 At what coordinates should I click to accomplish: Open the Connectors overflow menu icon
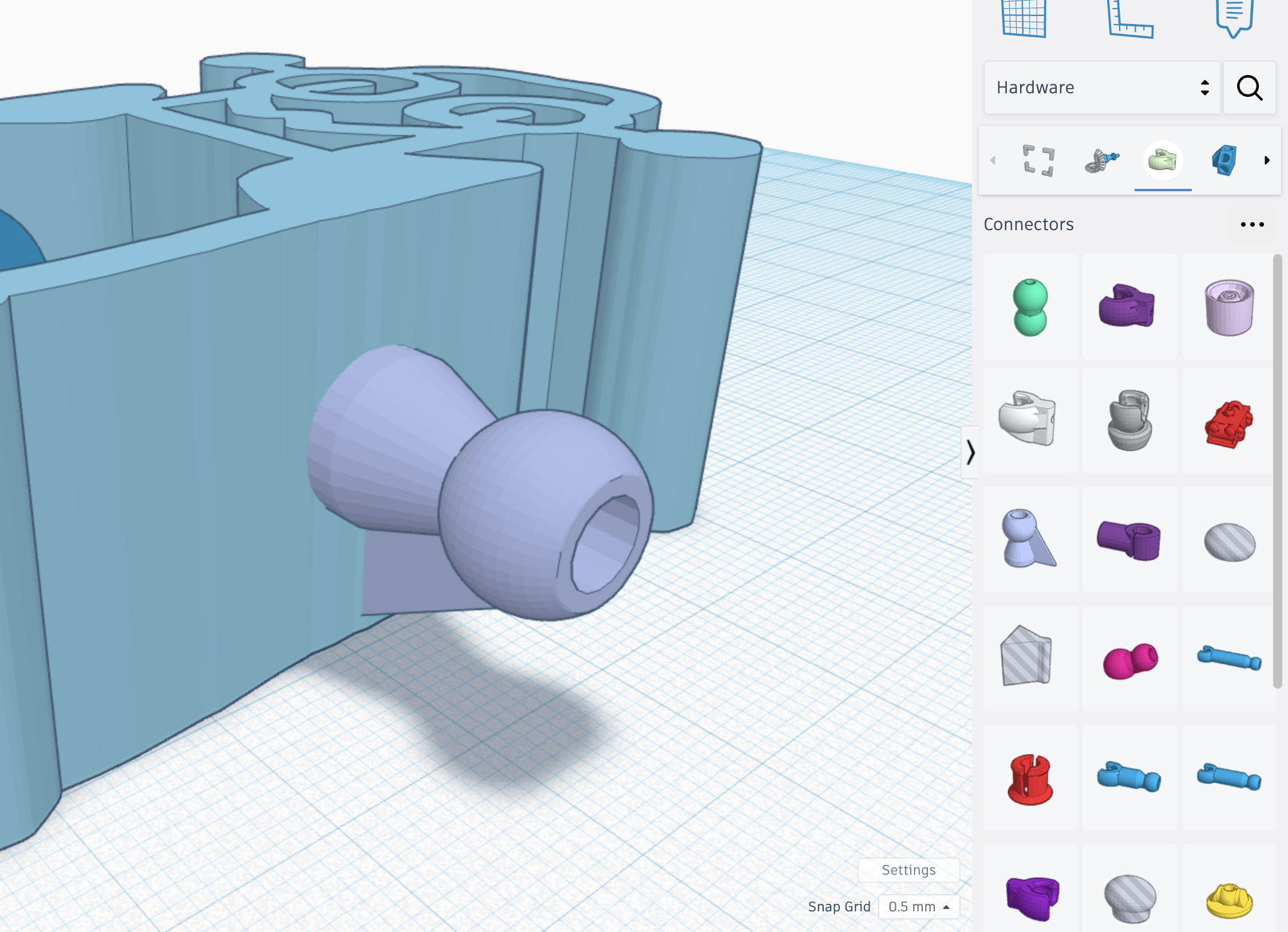click(x=1253, y=224)
